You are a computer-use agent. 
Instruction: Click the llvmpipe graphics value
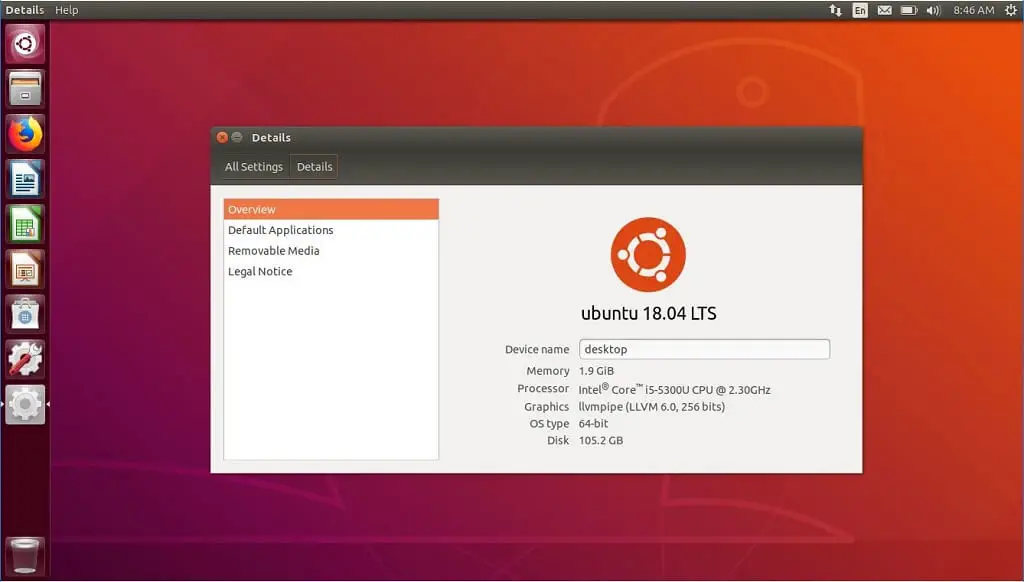pos(652,407)
